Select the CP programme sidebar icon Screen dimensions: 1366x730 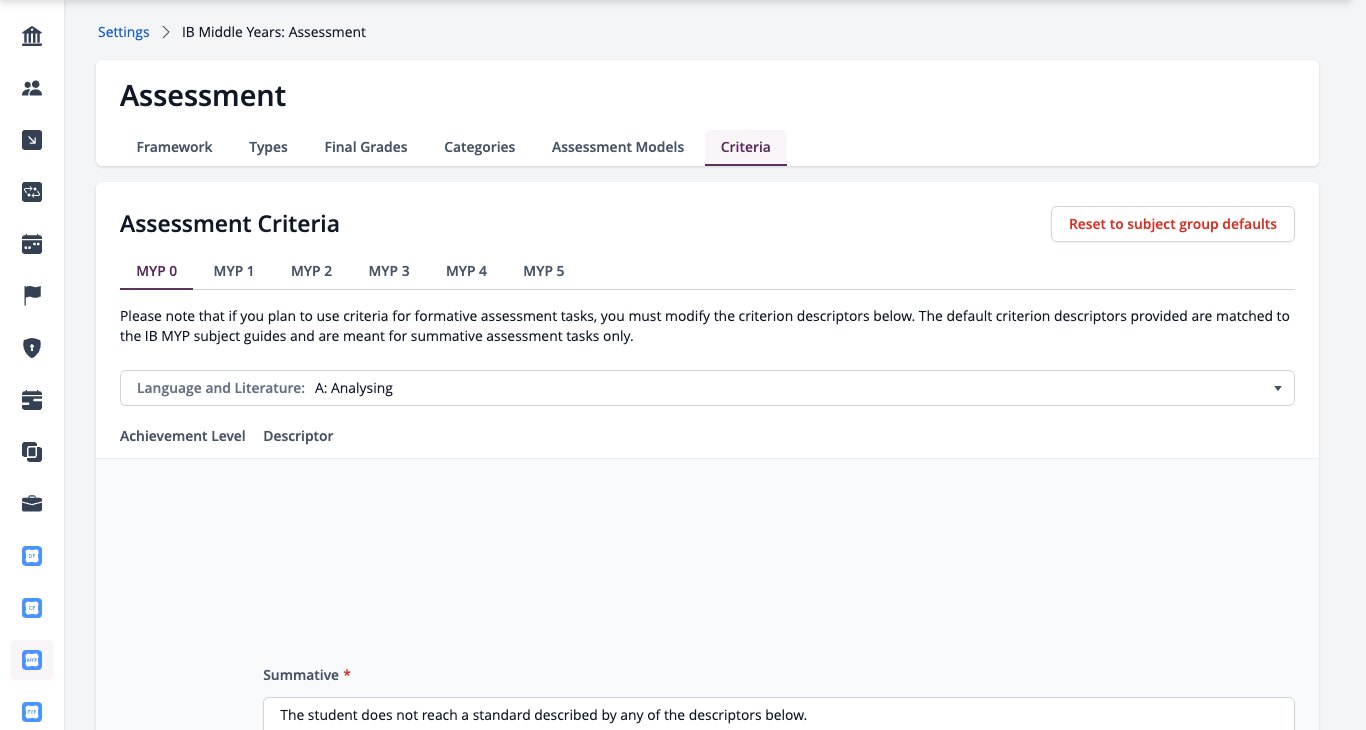coord(32,608)
